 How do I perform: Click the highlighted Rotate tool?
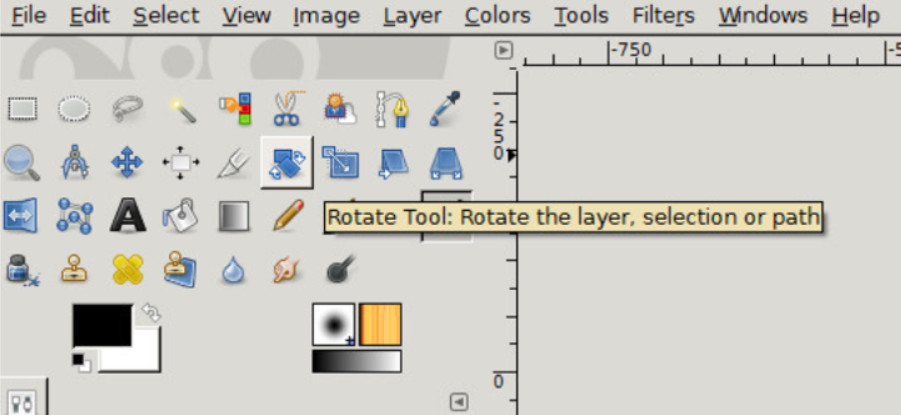click(x=287, y=162)
